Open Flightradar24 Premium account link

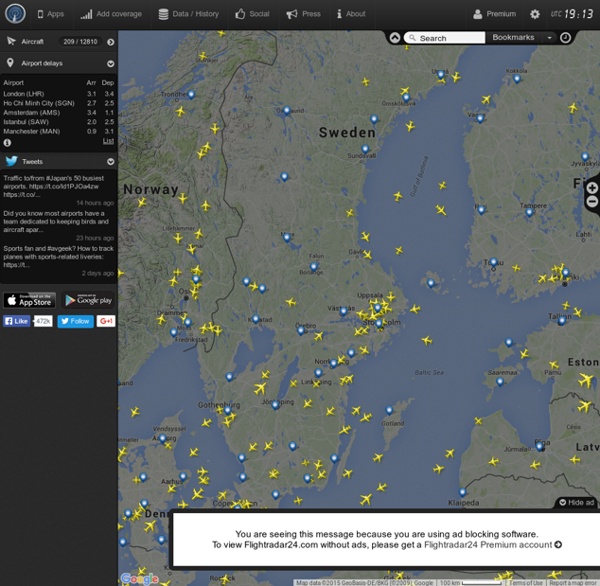tap(493, 545)
